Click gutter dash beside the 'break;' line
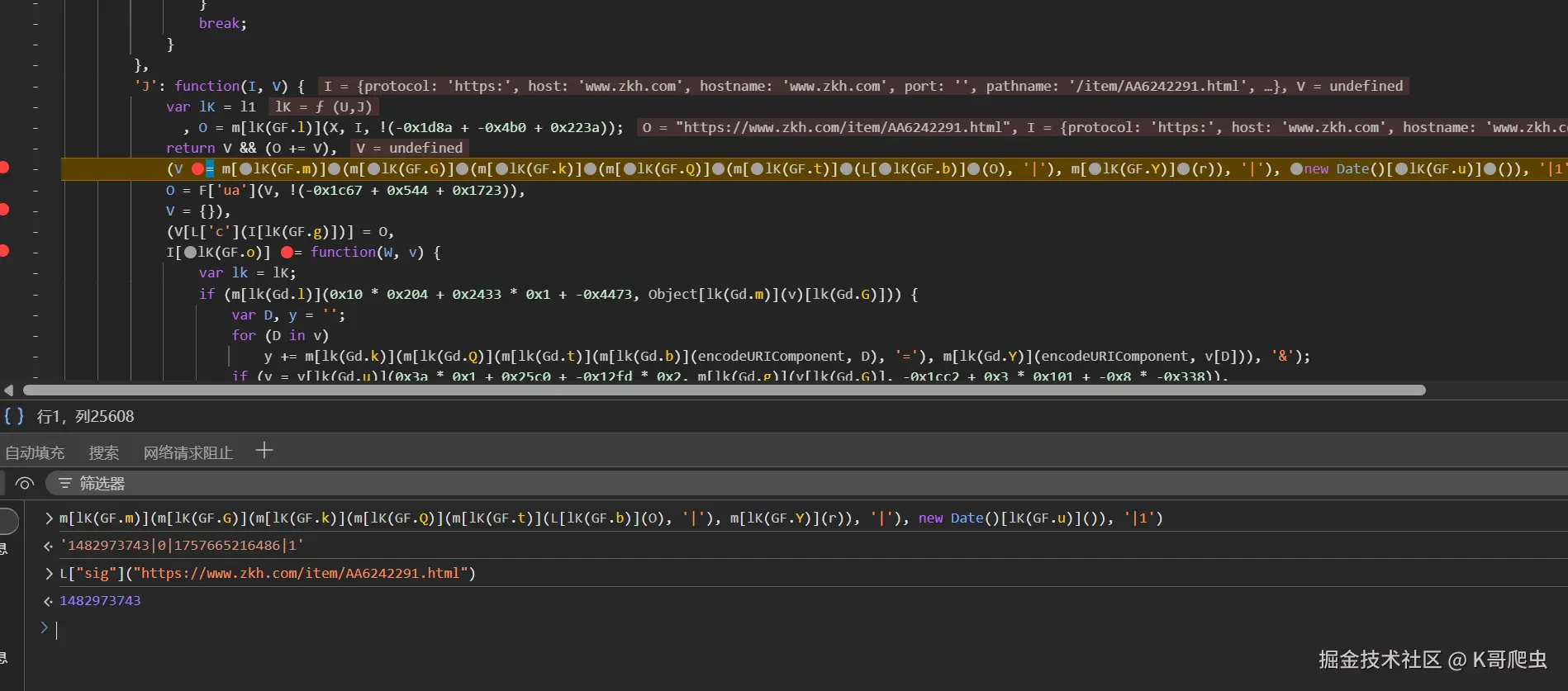The height and width of the screenshot is (691, 1568). click(x=36, y=23)
